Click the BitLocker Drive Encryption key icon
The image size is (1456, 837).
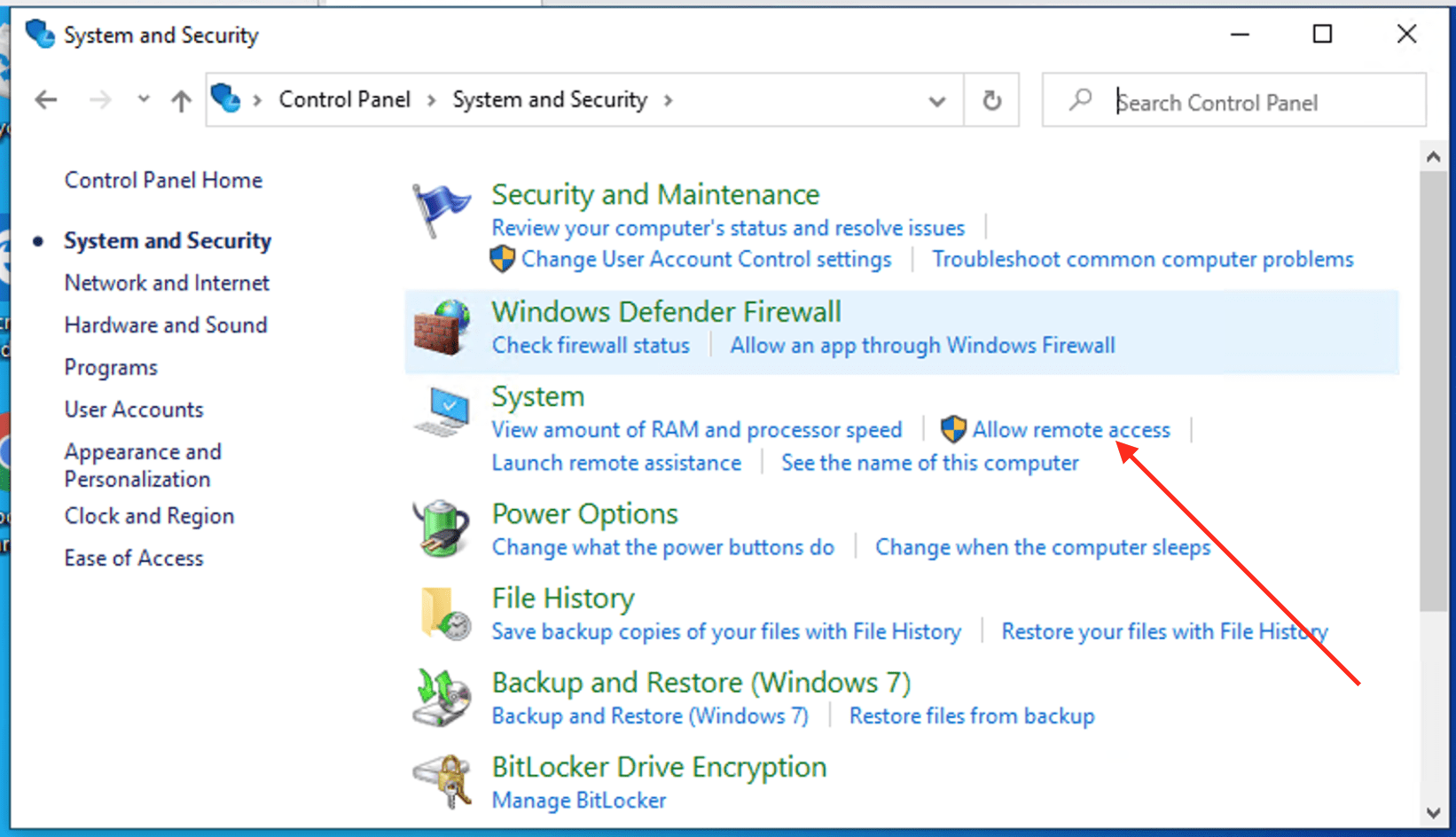[442, 781]
